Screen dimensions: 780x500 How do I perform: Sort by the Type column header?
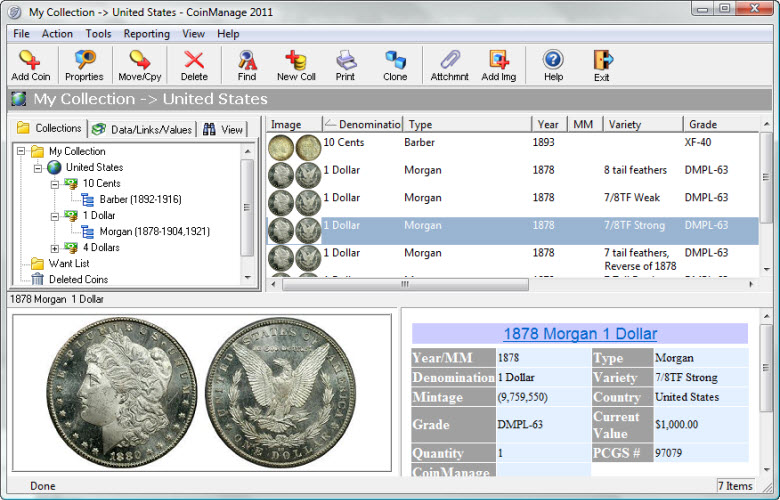(467, 124)
